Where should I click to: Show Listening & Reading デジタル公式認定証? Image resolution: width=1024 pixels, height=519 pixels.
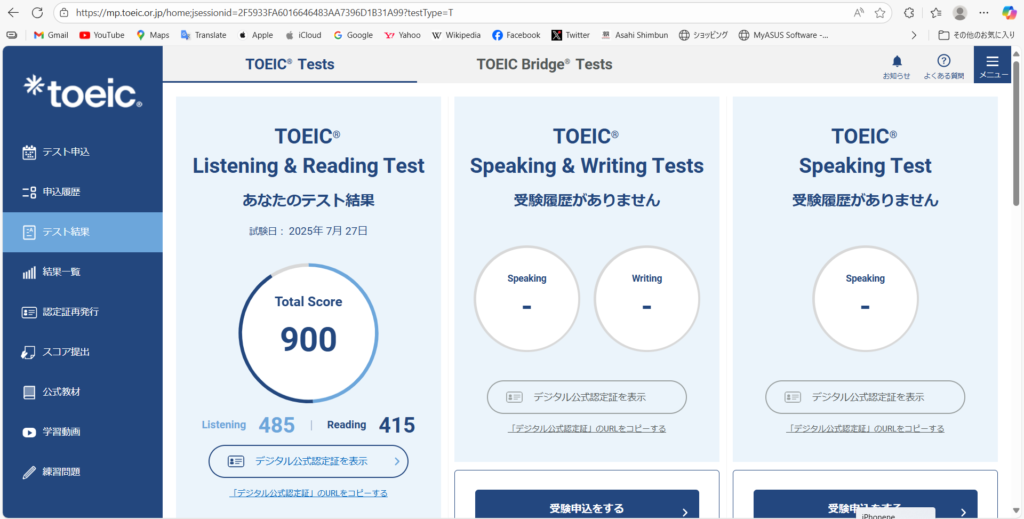308,461
